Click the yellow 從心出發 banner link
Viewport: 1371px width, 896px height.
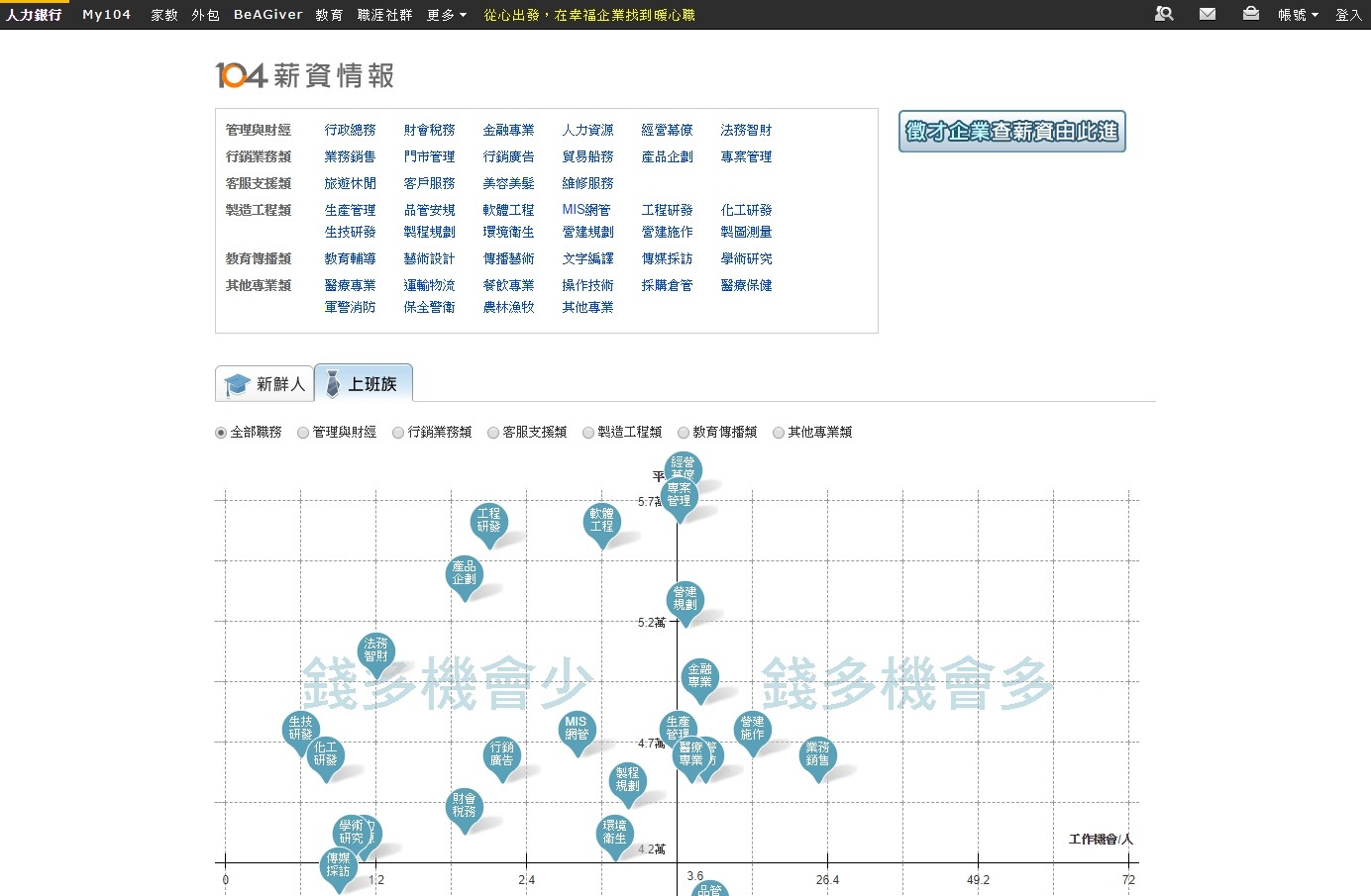click(589, 15)
